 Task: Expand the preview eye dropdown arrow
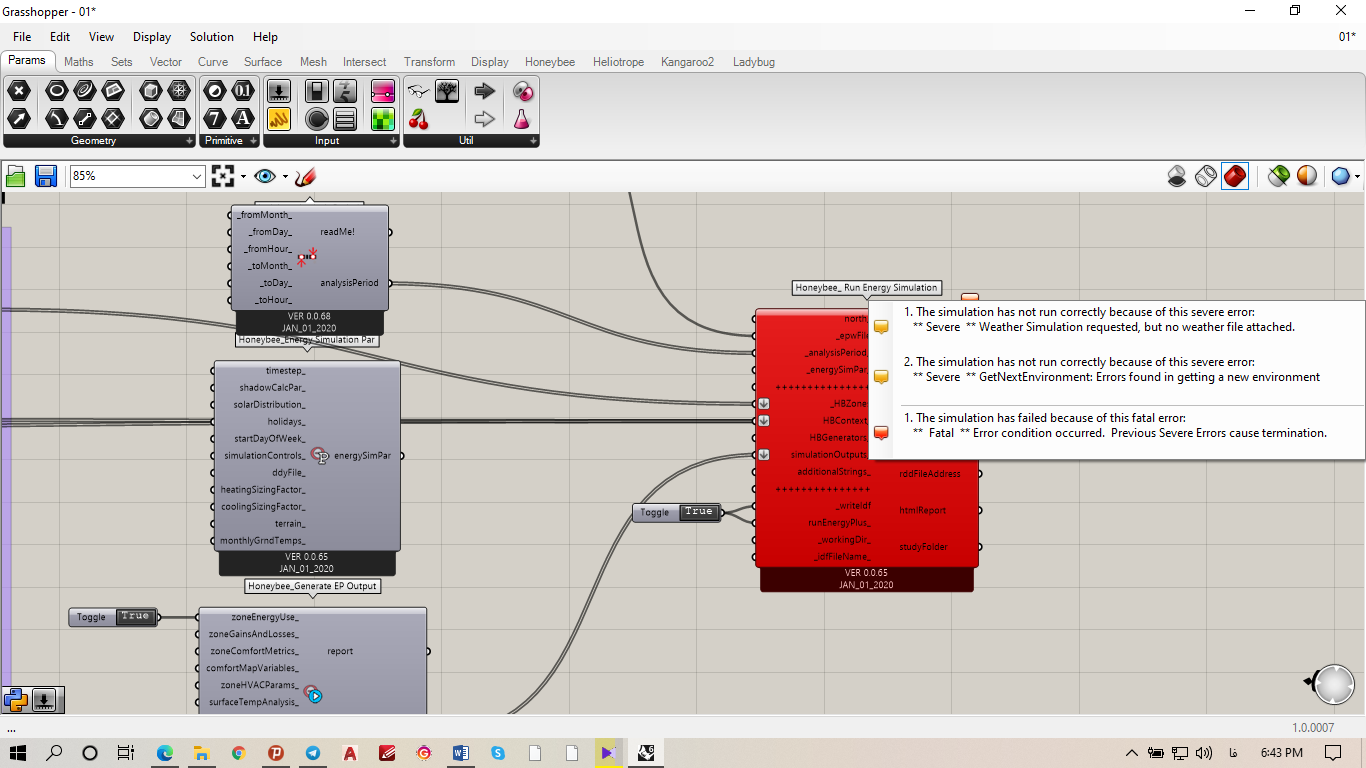(285, 177)
